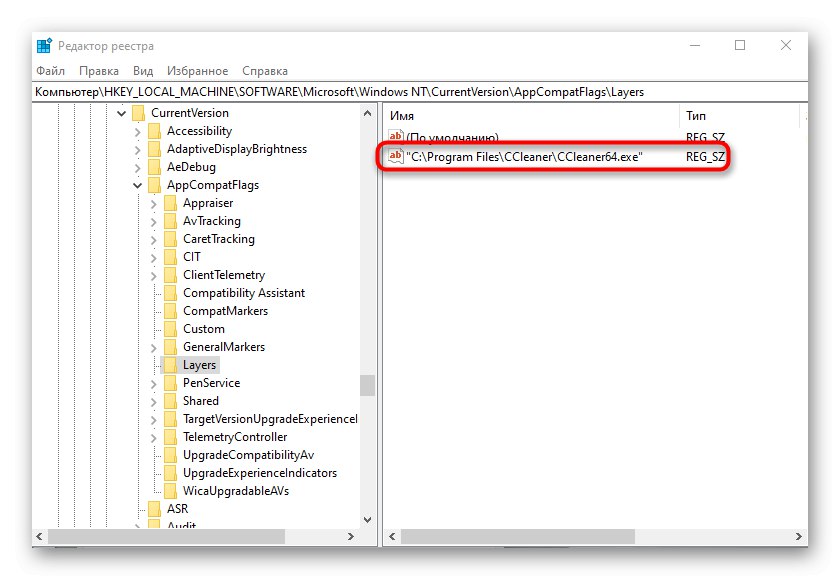The width and height of the screenshot is (840, 580).
Task: Select the UpgradeExperienceIndicators key label
Action: click(260, 473)
